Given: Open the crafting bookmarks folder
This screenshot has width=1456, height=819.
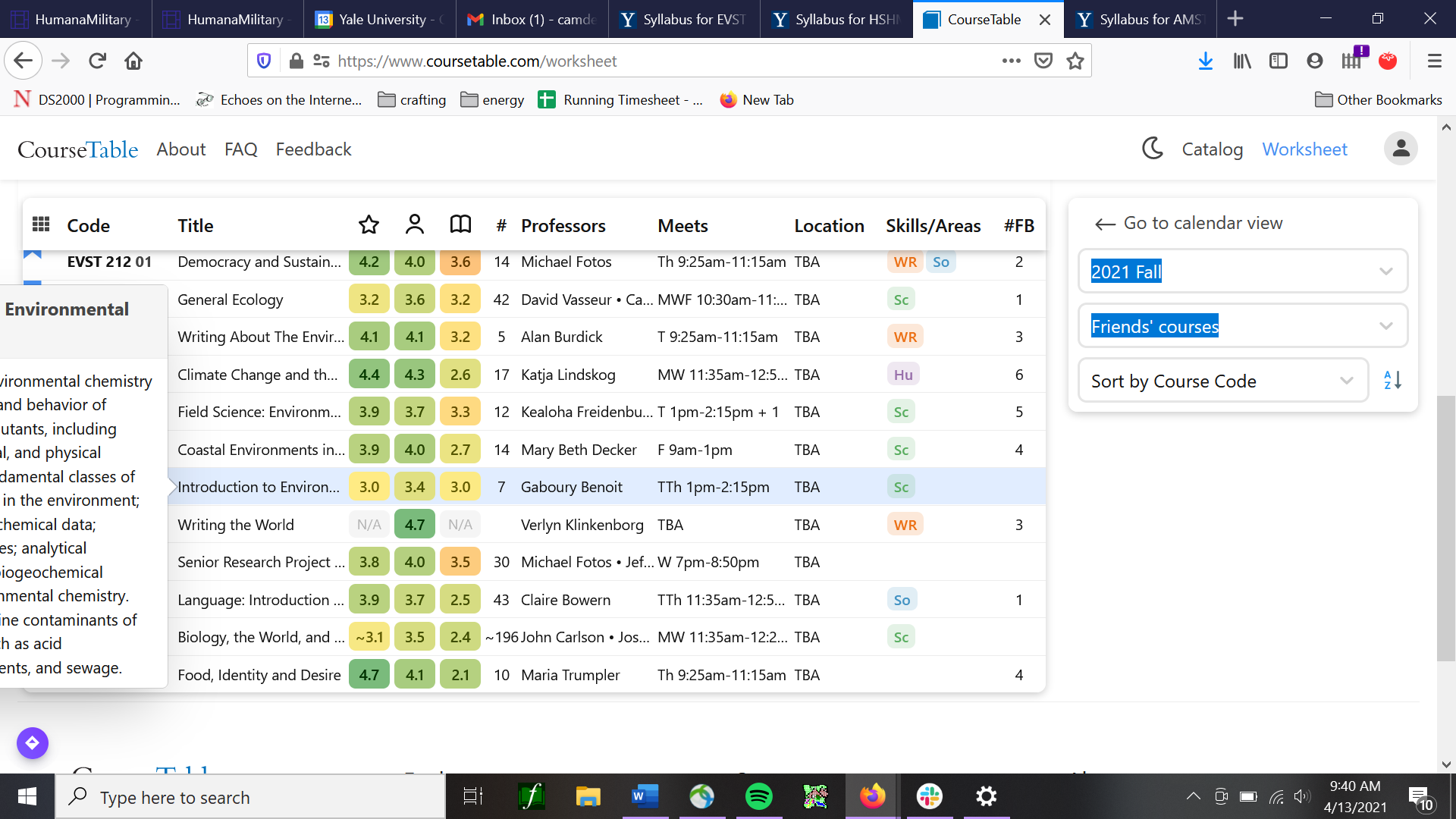Looking at the screenshot, I should (412, 99).
